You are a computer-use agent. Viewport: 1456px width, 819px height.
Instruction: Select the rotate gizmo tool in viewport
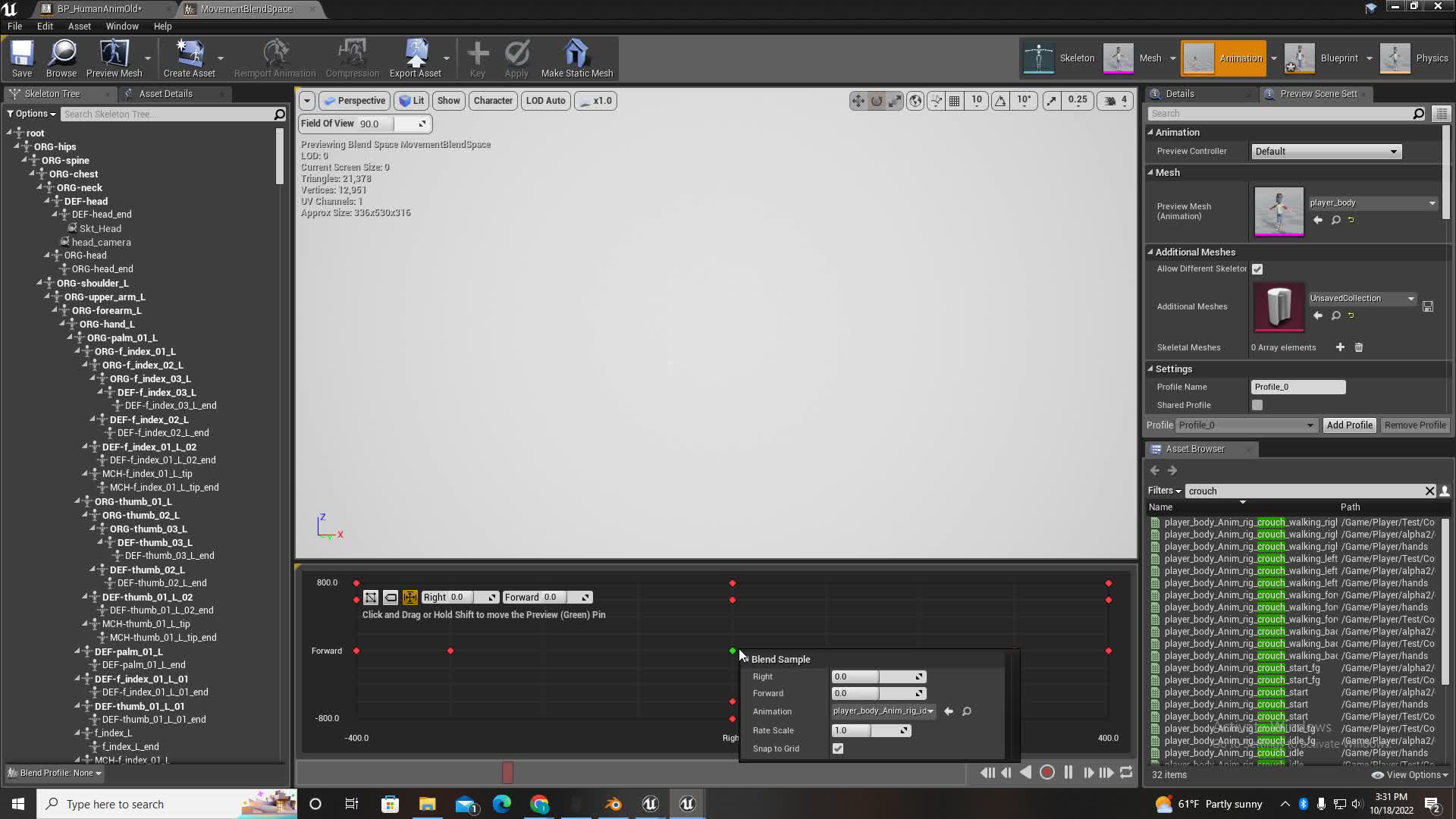tap(877, 101)
